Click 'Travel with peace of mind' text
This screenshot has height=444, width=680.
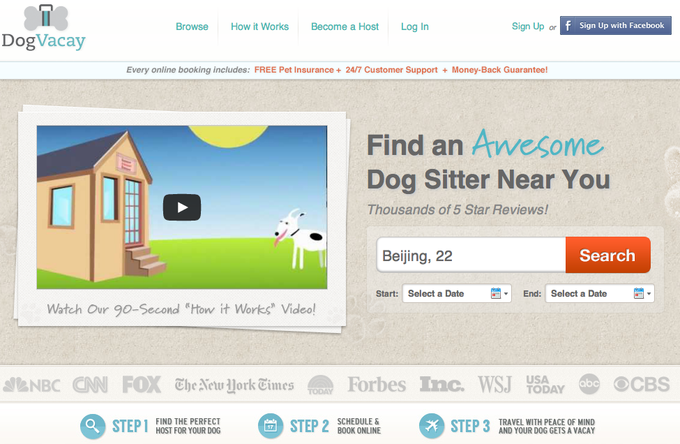(x=546, y=426)
